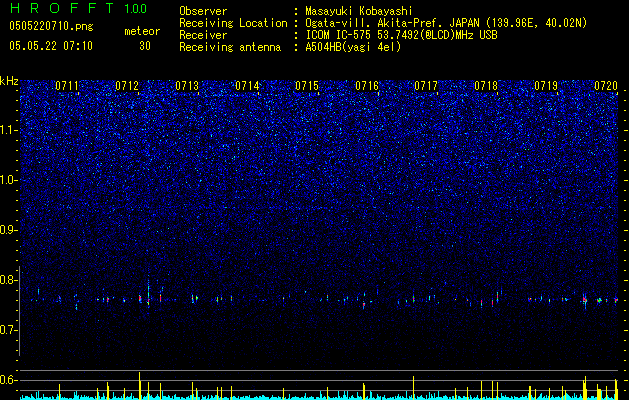This screenshot has width=629, height=400.
Task: Click the 0.8 frequency axis label
Action: pos(9,280)
